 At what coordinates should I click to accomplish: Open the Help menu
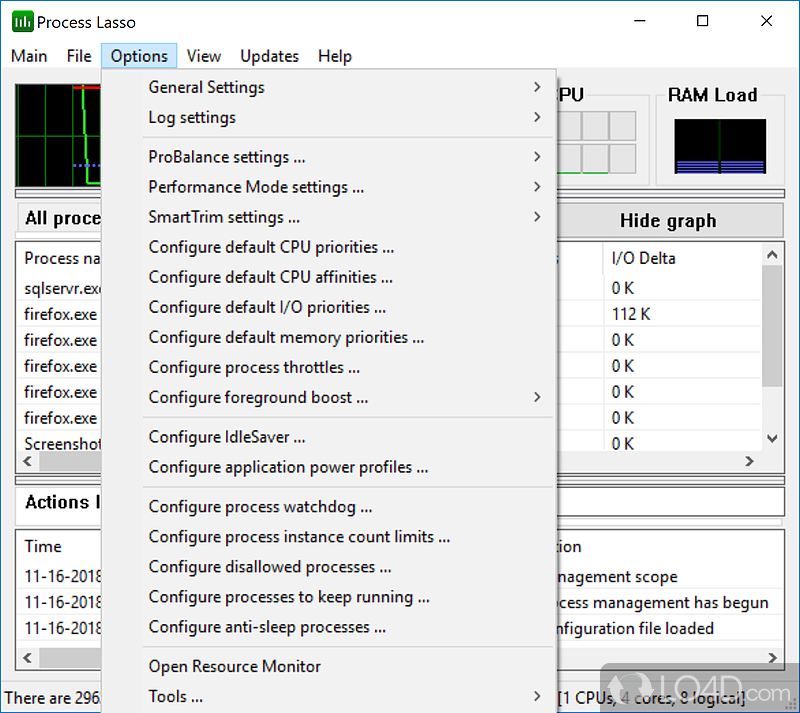(335, 56)
